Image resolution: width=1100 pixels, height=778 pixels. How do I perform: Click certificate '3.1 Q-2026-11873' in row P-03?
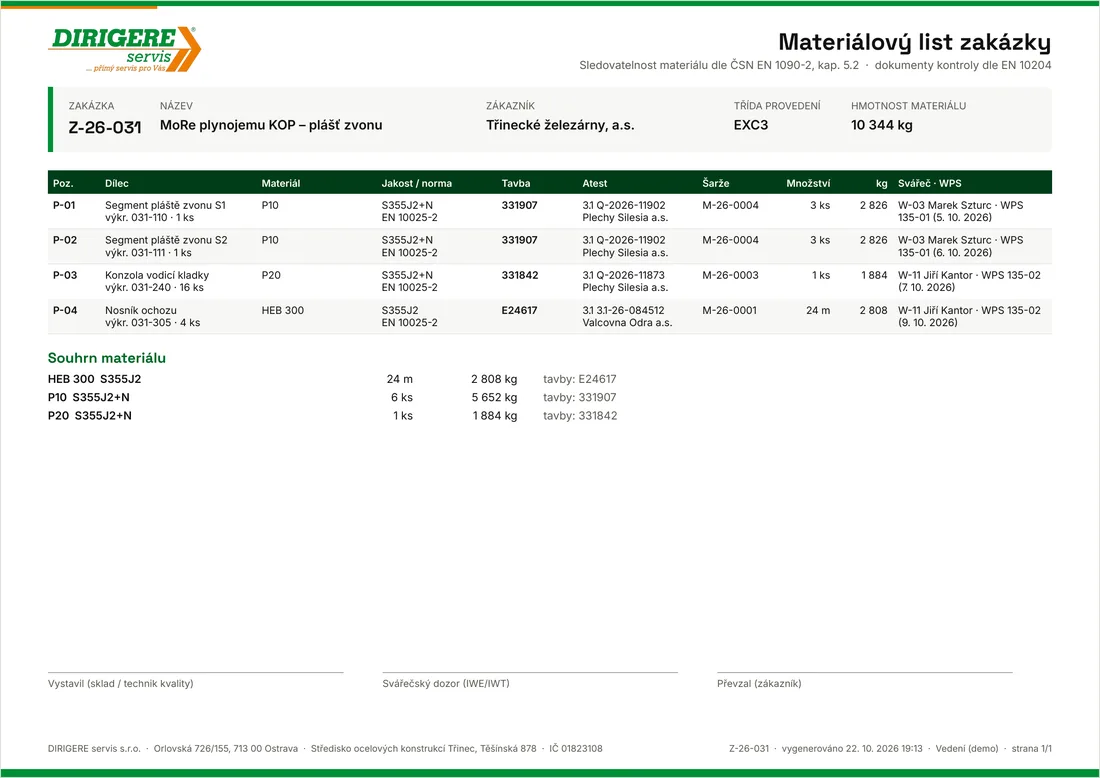tap(624, 275)
